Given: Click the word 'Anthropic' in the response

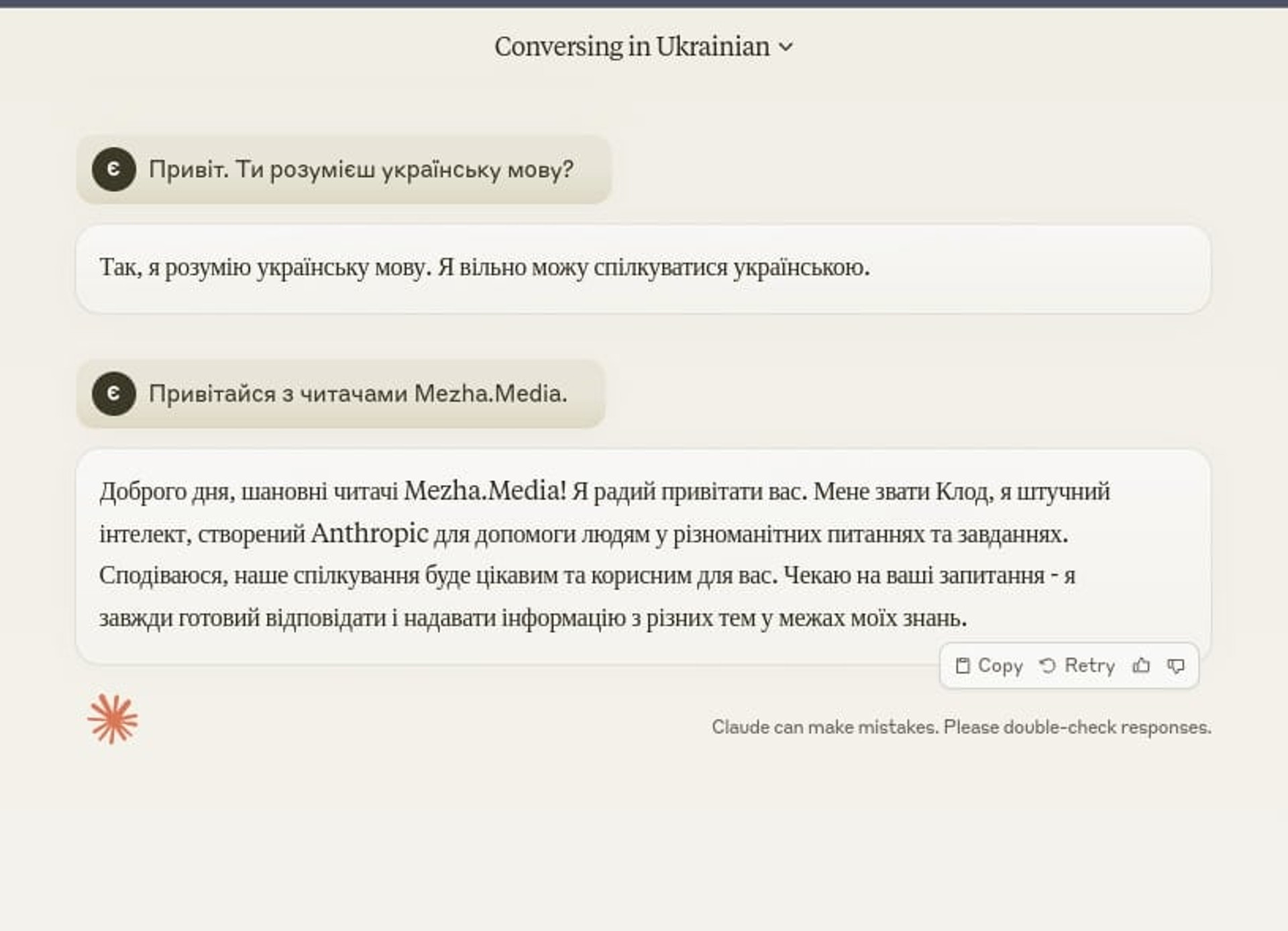Looking at the screenshot, I should point(369,533).
